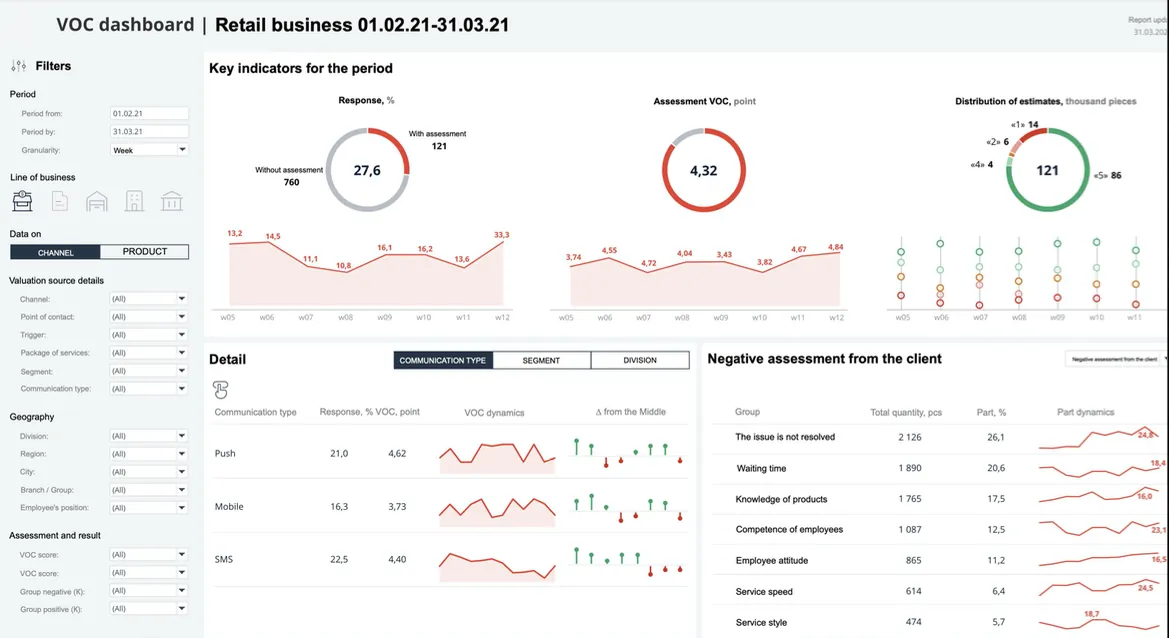Switch to the SEGMENT tab
This screenshot has height=638, width=1169.
coord(541,360)
